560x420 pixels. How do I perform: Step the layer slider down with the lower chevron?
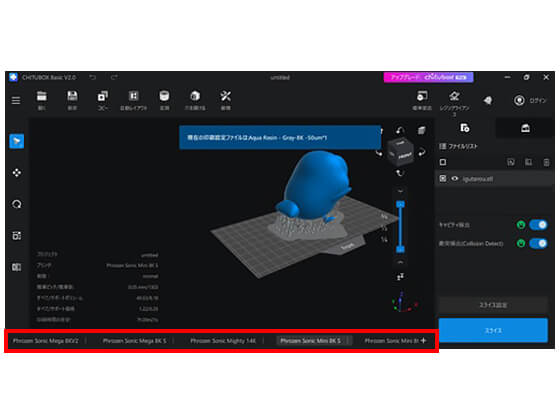[400, 262]
